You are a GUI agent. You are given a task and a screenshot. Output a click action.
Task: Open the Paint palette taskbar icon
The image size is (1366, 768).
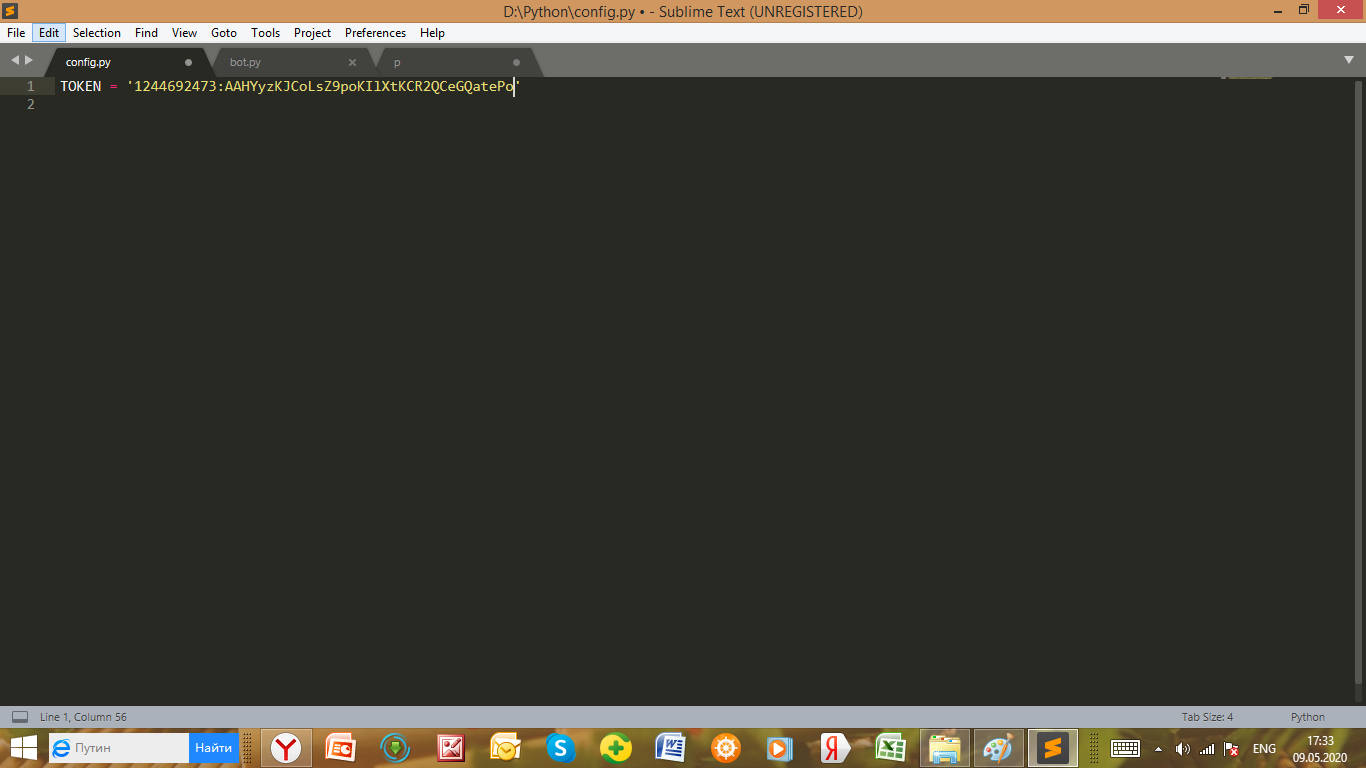999,748
